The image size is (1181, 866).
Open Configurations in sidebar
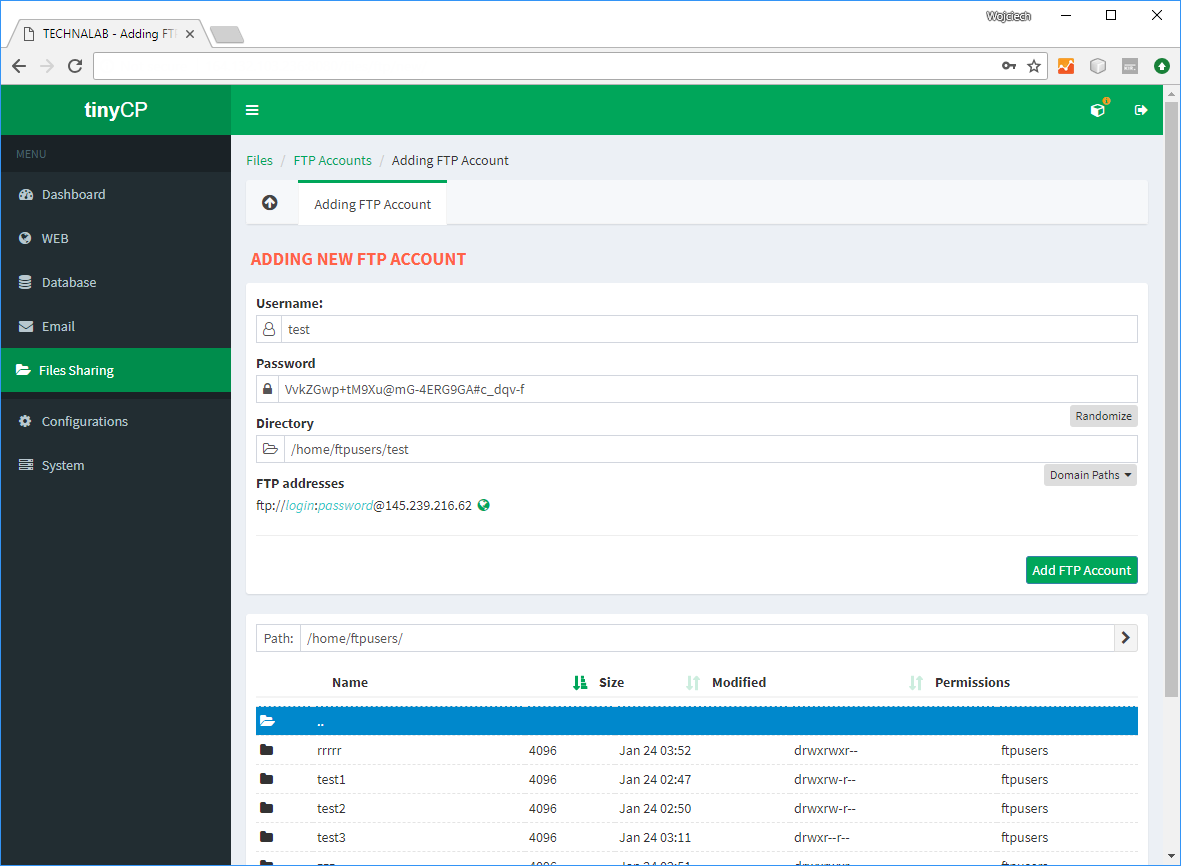116,421
